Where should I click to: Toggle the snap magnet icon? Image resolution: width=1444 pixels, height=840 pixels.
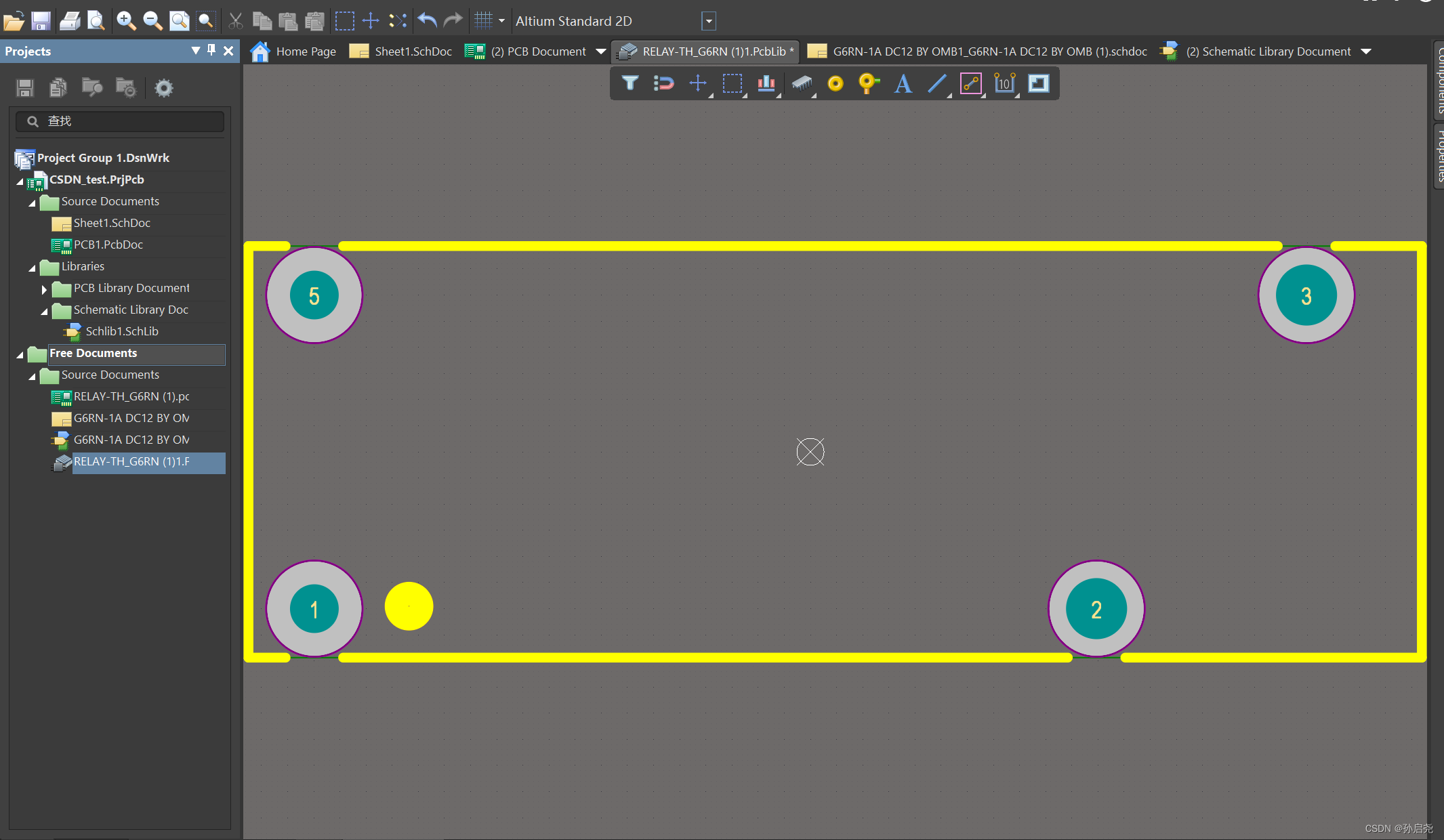pyautogui.click(x=664, y=83)
